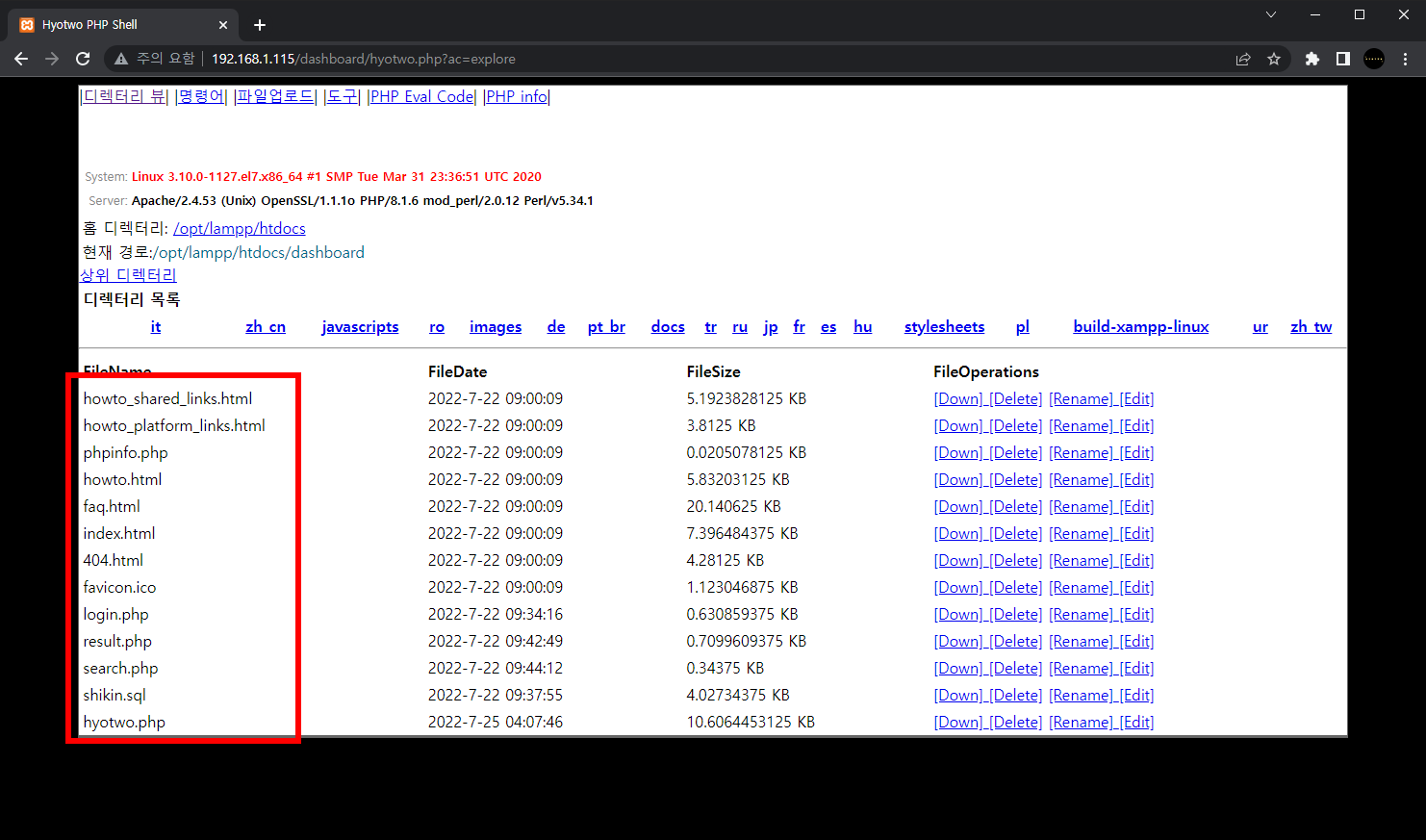The width and height of the screenshot is (1426, 840).
Task: Open the 디렉터리 뷰 menu link
Action: click(125, 96)
